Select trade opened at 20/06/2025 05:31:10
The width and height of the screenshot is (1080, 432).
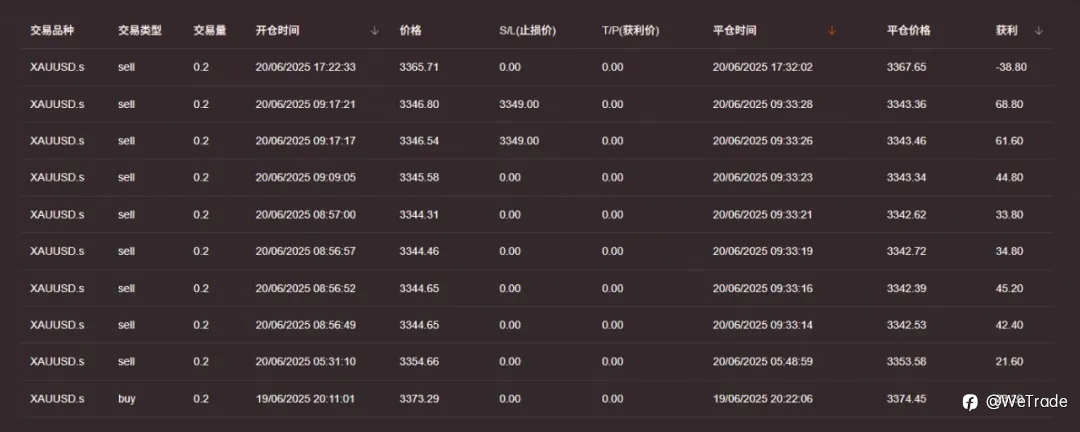(537, 362)
